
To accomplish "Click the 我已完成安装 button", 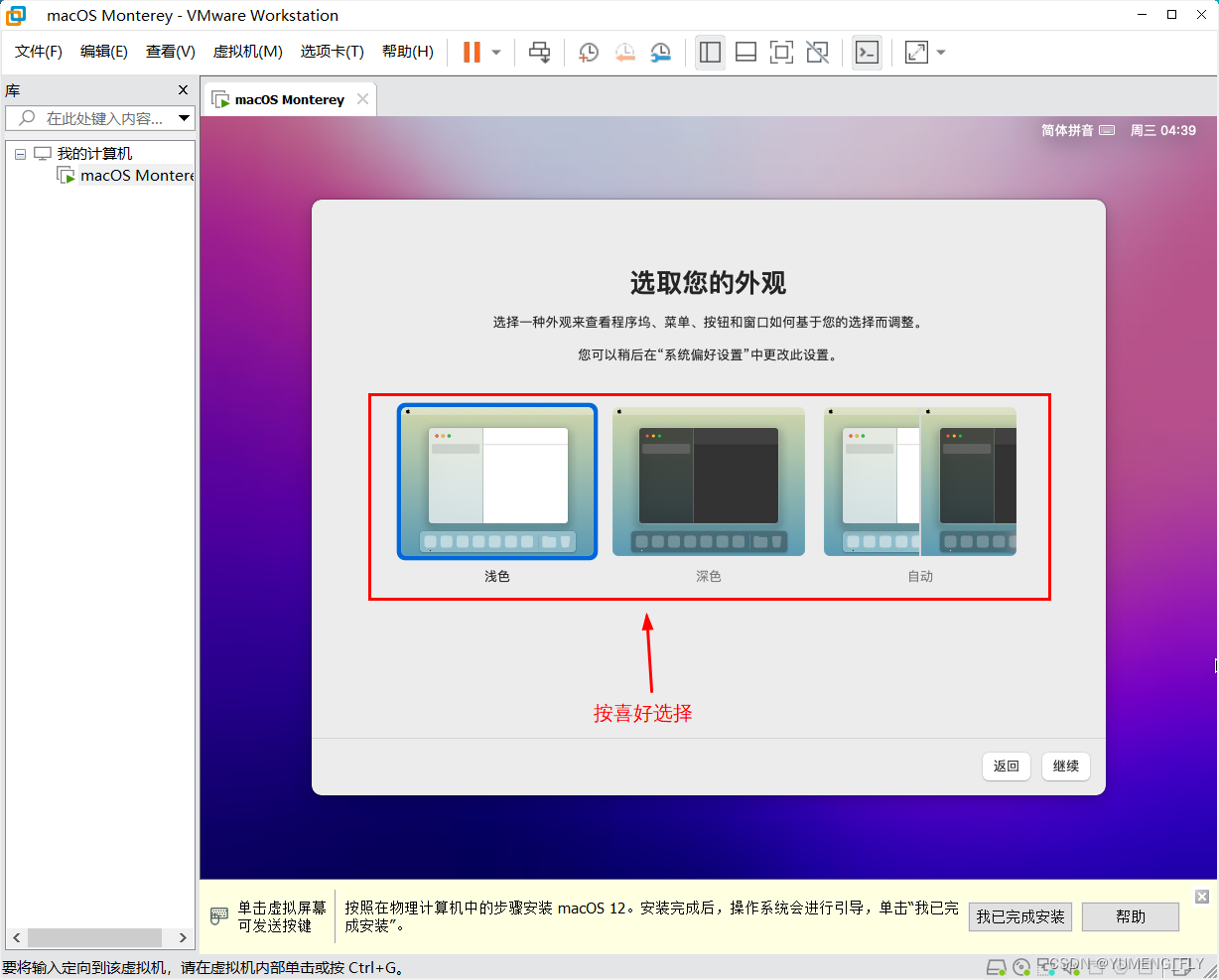I will click(x=1020, y=916).
